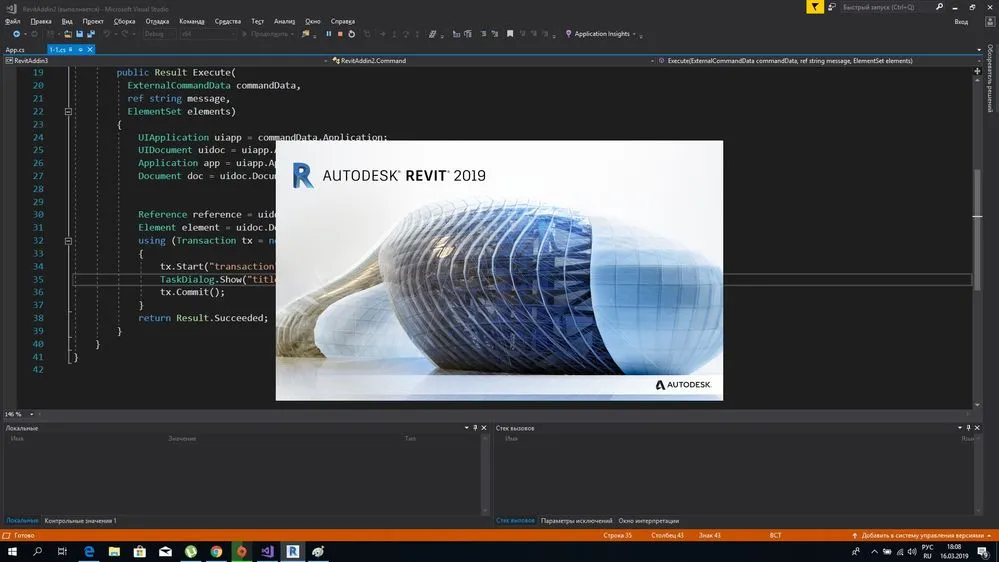Click the quick launch magnifier icon

[939, 7]
